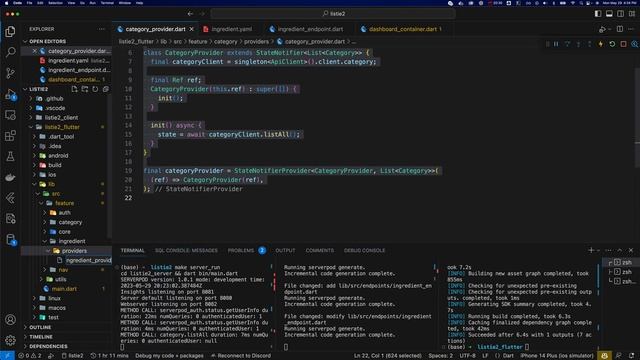Switch to the dashboard_container.dart tab

click(x=402, y=29)
